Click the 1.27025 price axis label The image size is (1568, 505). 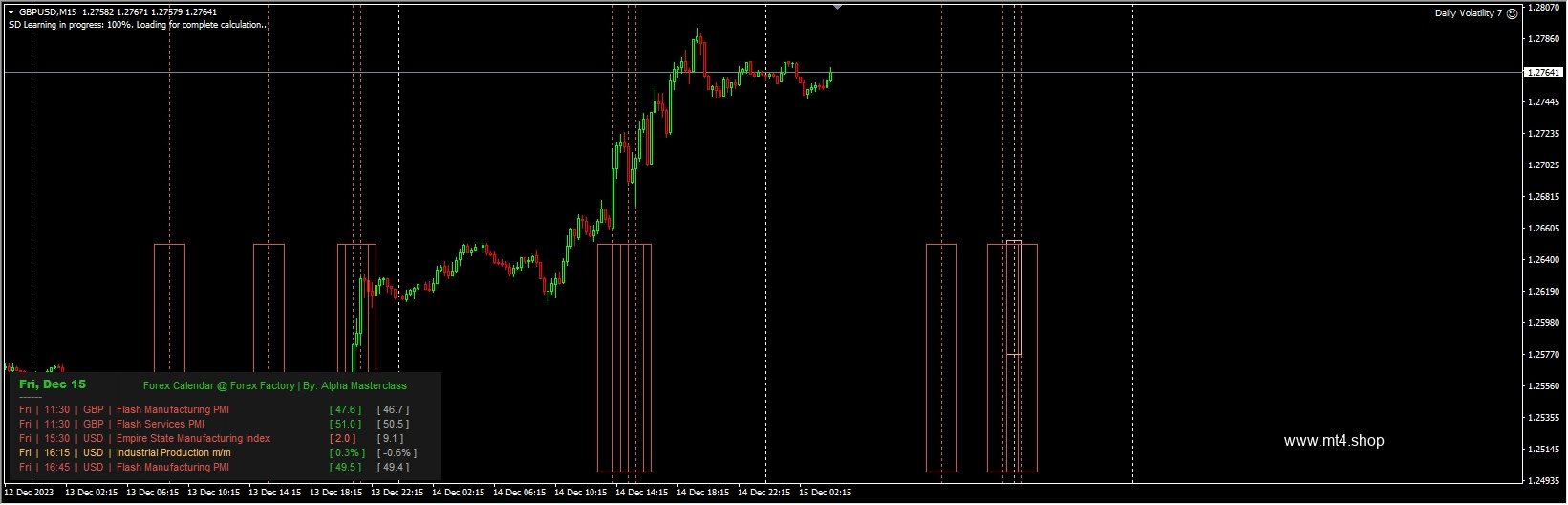(x=1544, y=165)
